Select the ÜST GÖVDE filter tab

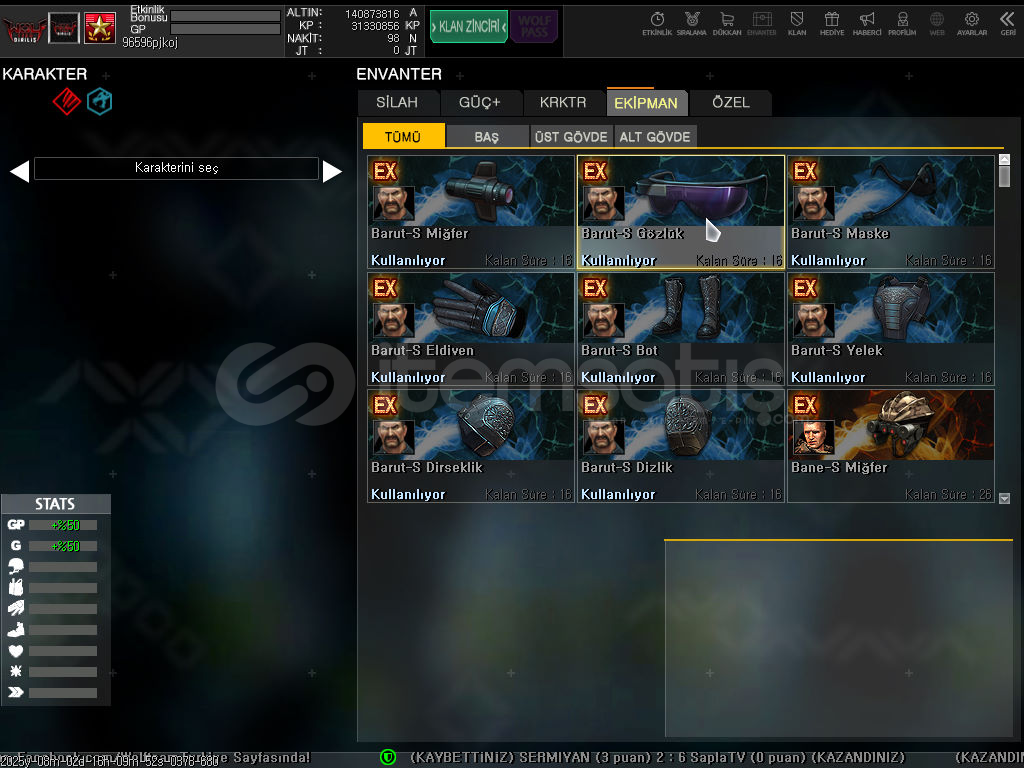pos(571,136)
